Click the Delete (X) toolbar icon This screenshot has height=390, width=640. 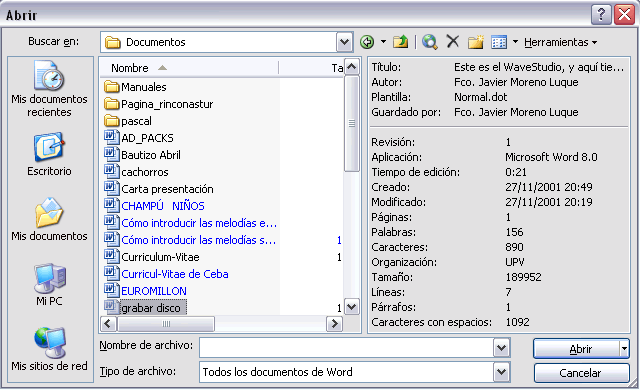coord(453,42)
